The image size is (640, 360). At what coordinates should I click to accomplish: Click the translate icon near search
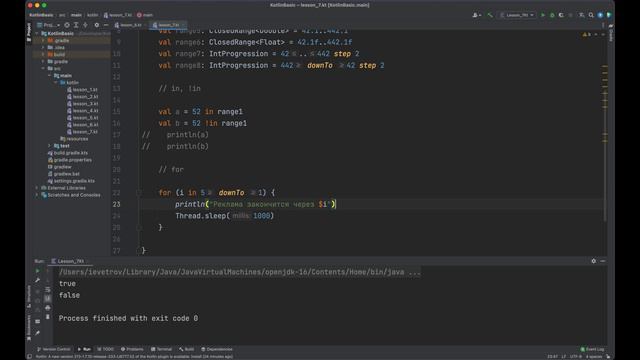coord(582,15)
